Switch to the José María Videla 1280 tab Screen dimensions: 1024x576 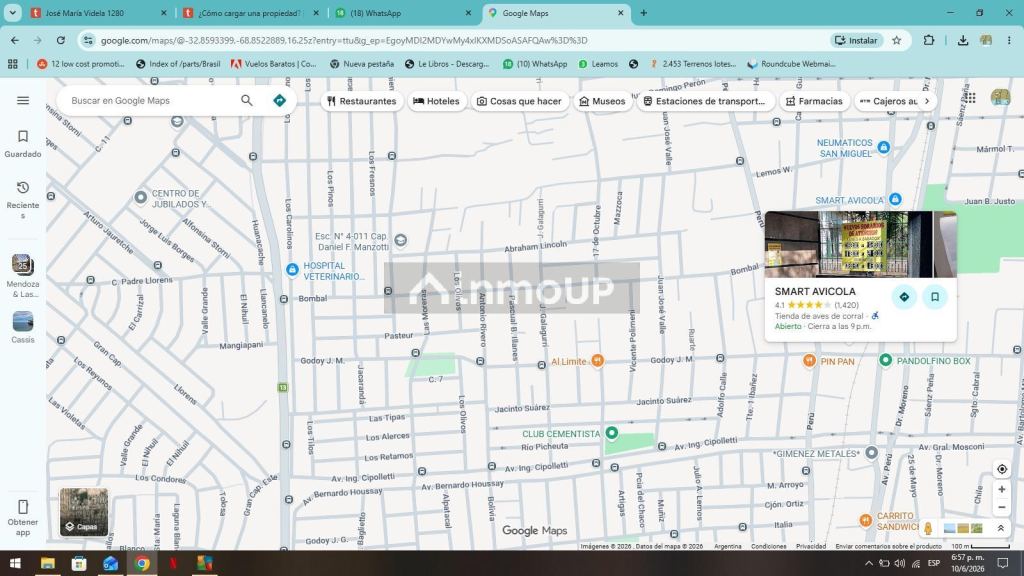[x=99, y=13]
